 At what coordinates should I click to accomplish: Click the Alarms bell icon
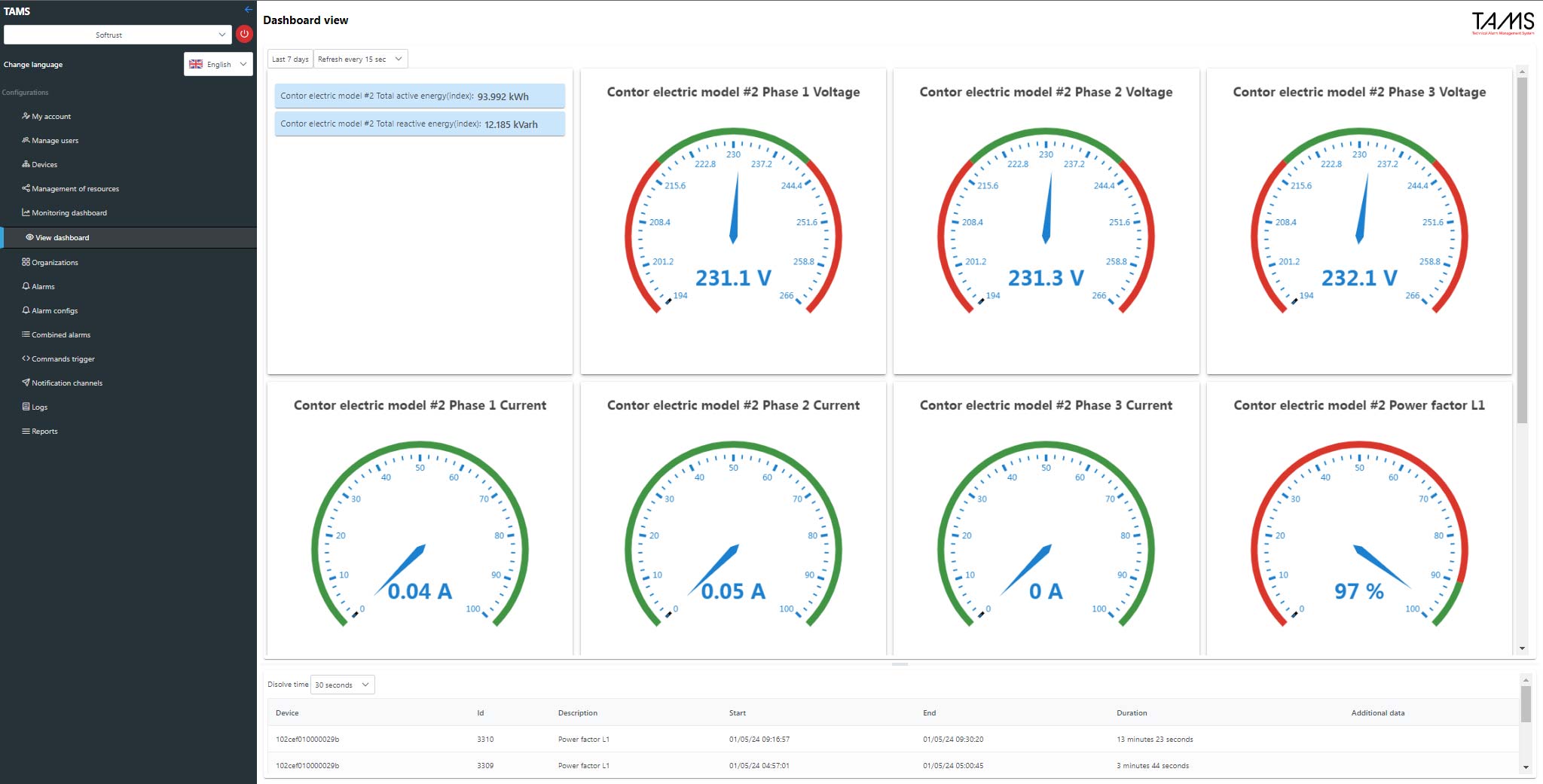pos(26,286)
